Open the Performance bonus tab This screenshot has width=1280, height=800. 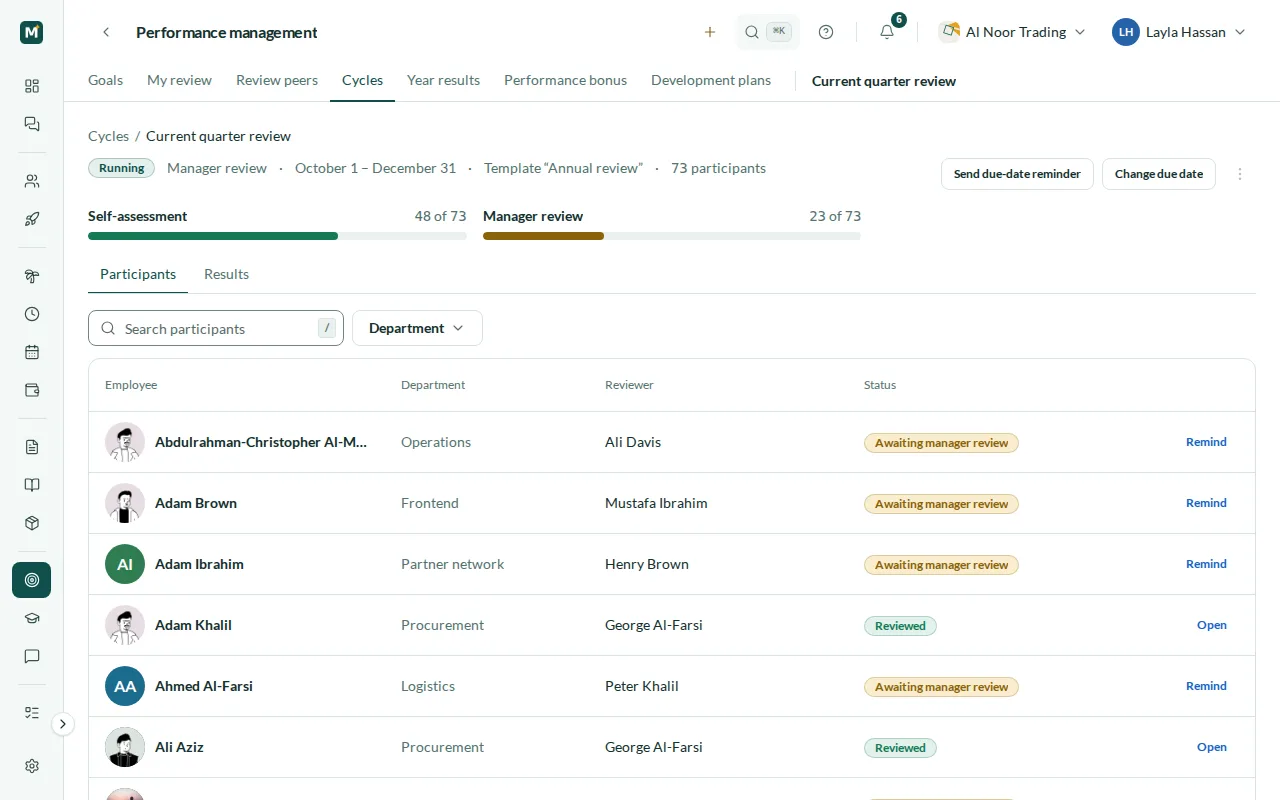point(565,80)
